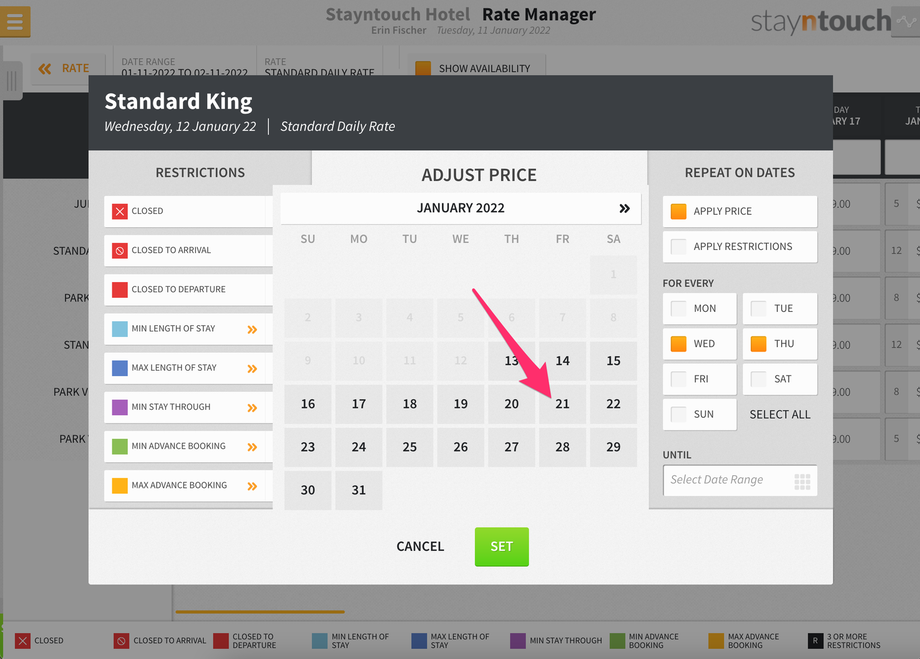920x659 pixels.
Task: Click the Max Length of Stay dark blue swatch
Action: coord(120,368)
